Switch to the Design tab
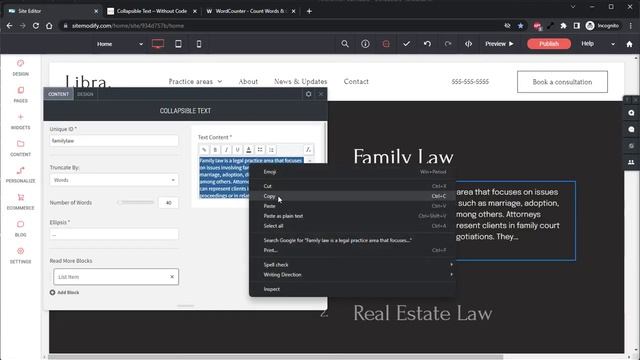640x360 pixels. [85, 94]
